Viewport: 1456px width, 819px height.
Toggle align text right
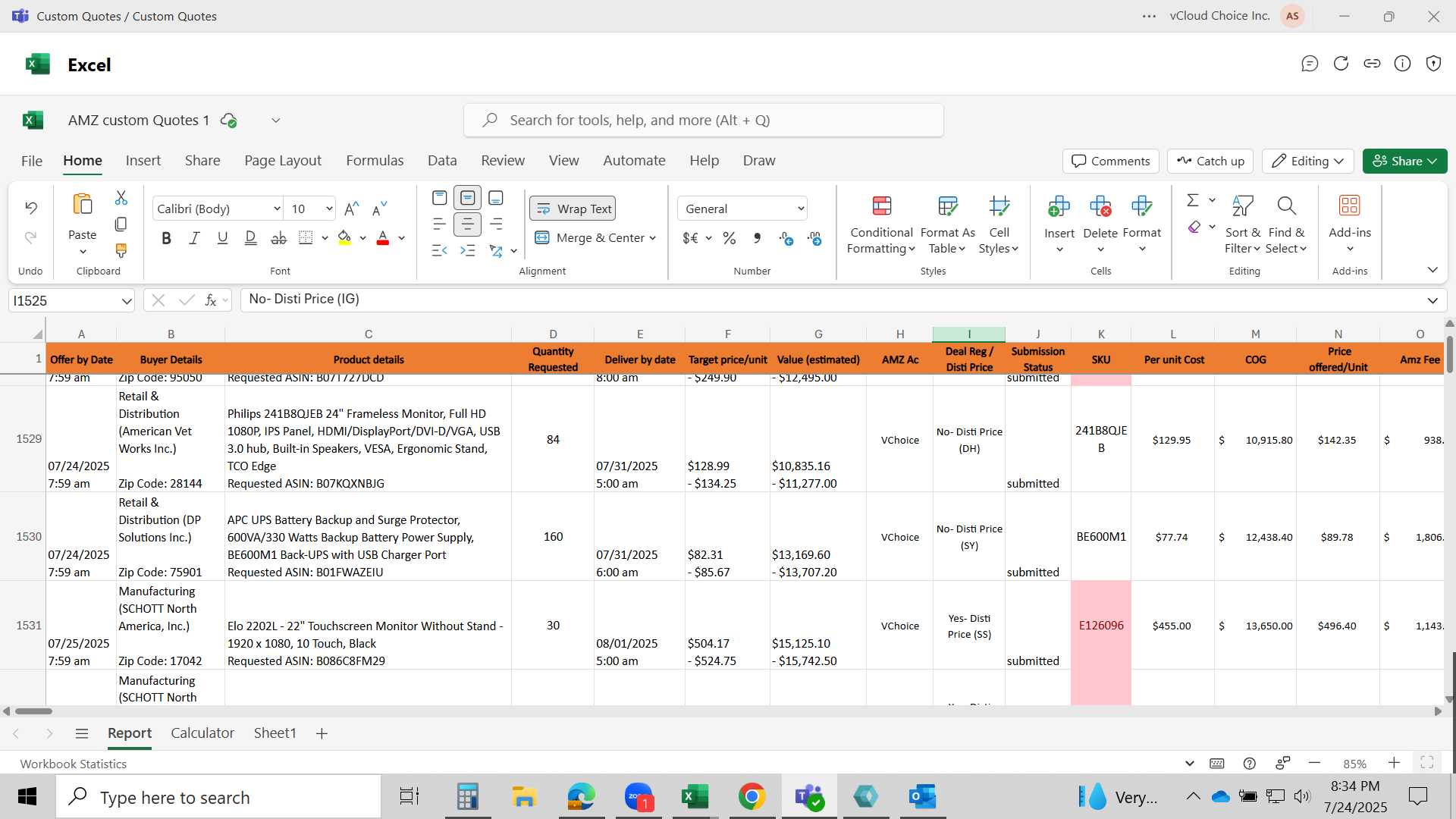click(496, 224)
